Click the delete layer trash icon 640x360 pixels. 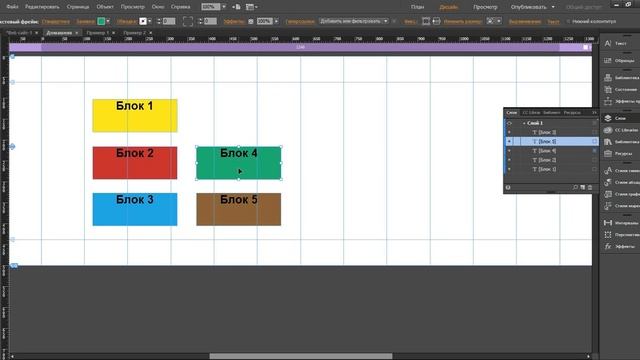590,187
